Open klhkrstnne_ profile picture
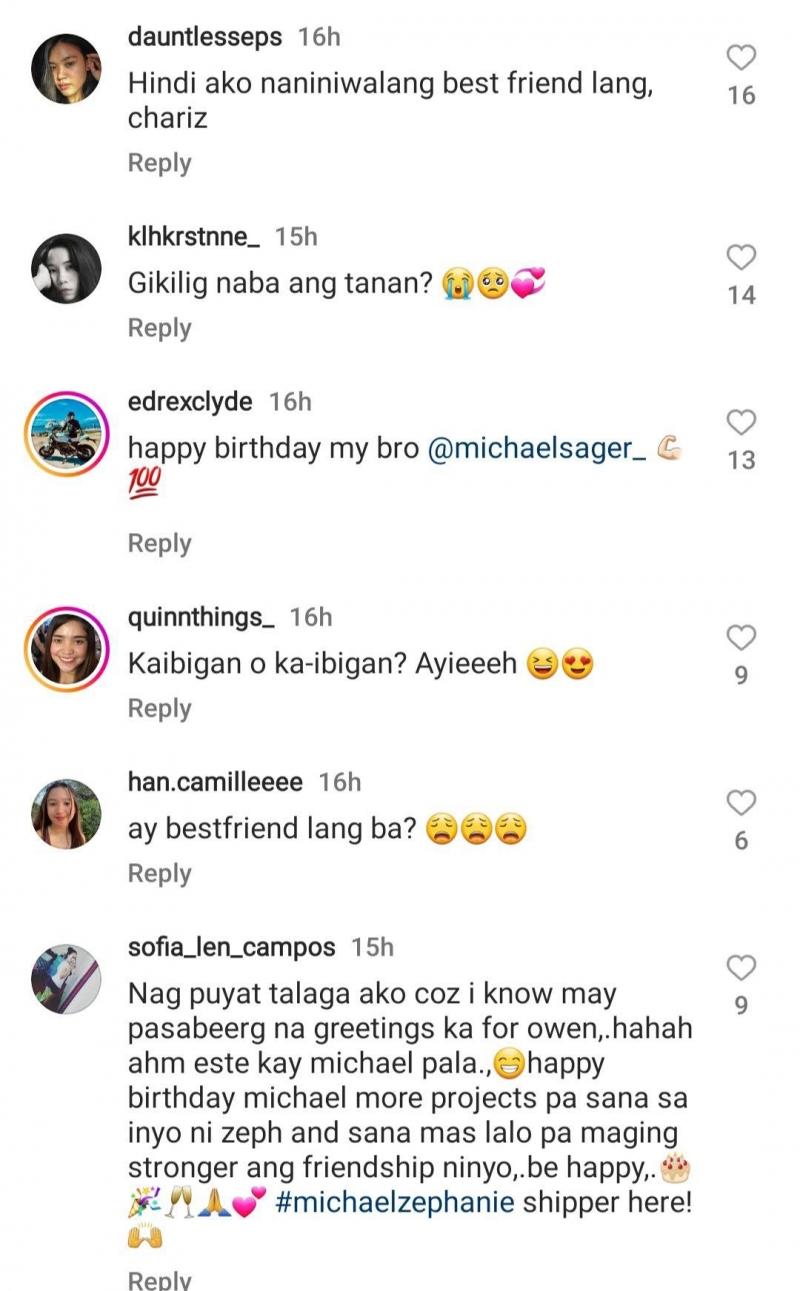This screenshot has width=800, height=1291. tap(66, 268)
